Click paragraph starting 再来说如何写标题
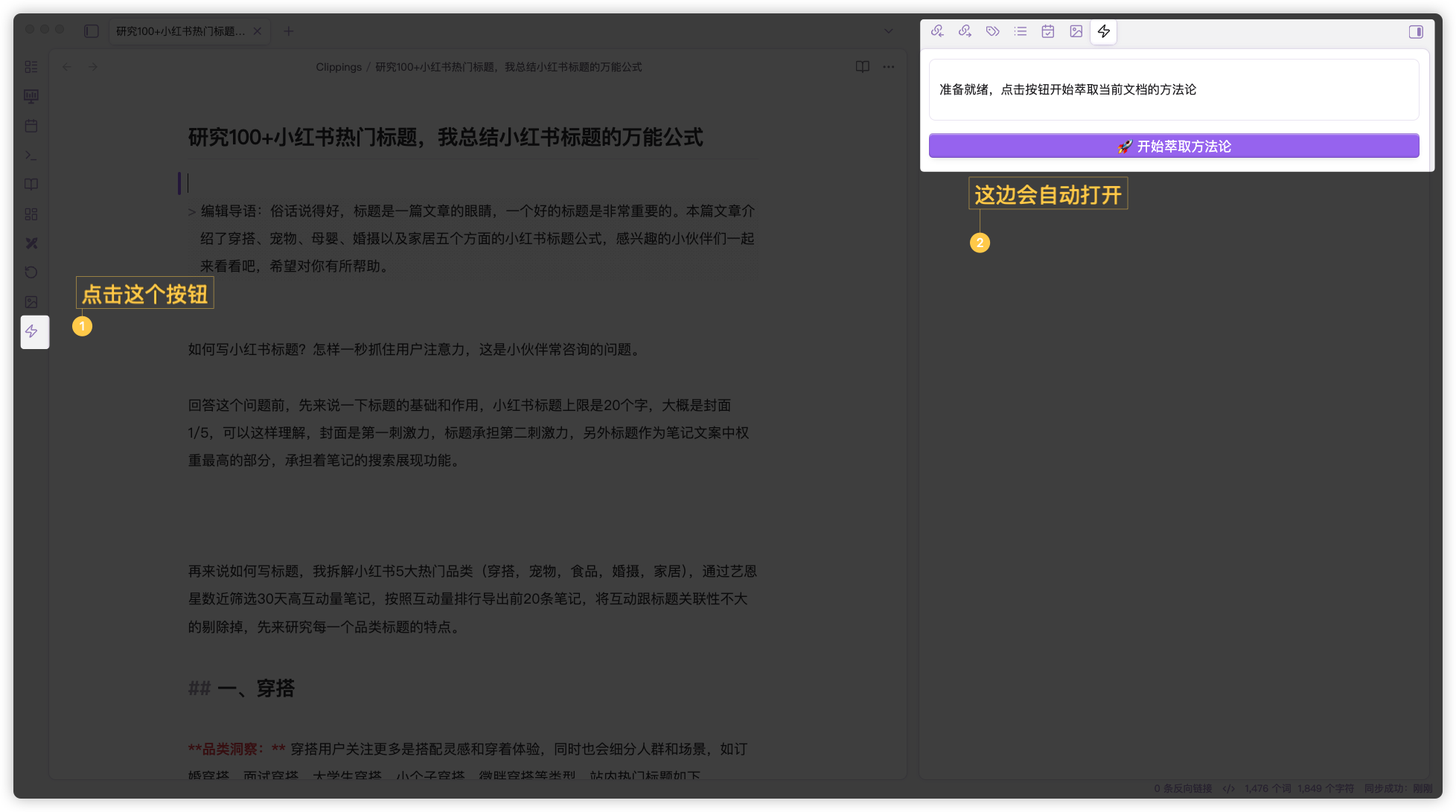This screenshot has height=812, width=1456. [x=472, y=599]
